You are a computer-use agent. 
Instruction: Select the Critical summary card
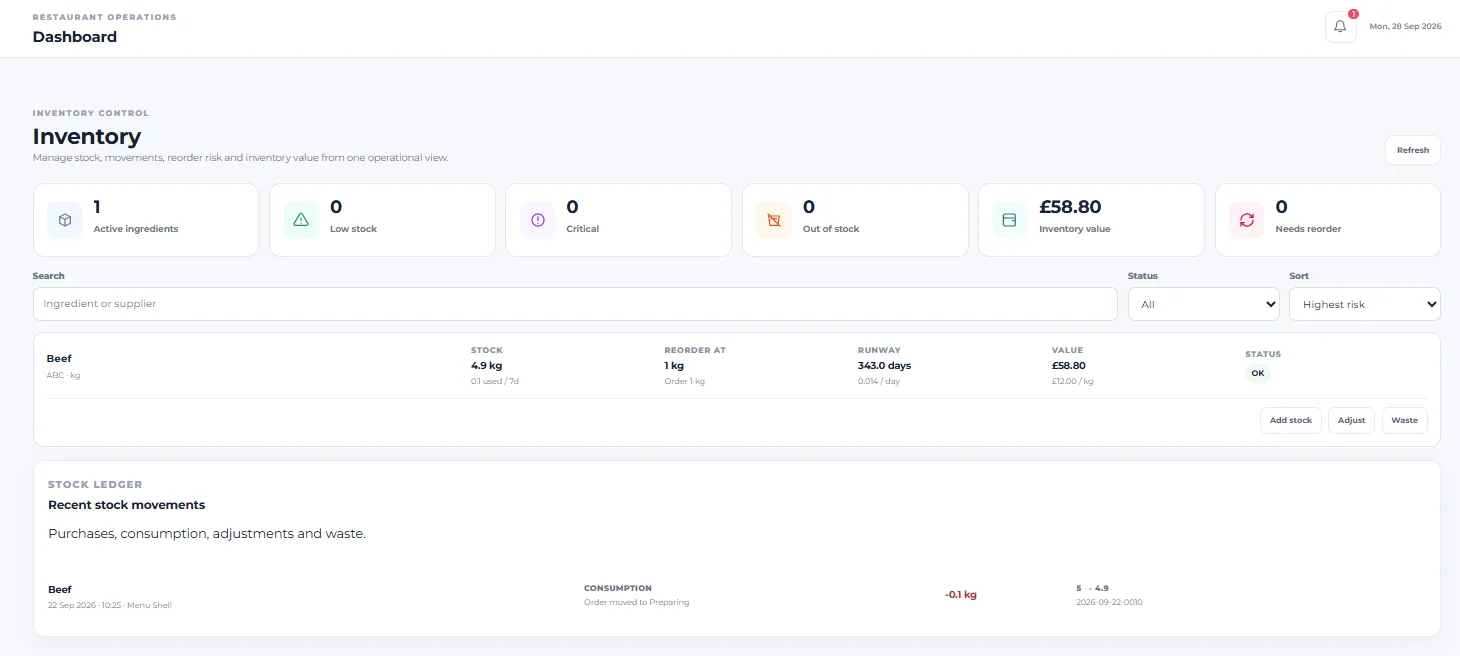pyautogui.click(x=619, y=220)
